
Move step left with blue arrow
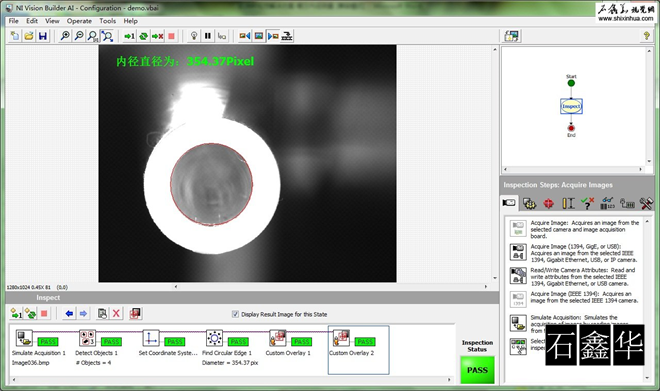pos(69,314)
